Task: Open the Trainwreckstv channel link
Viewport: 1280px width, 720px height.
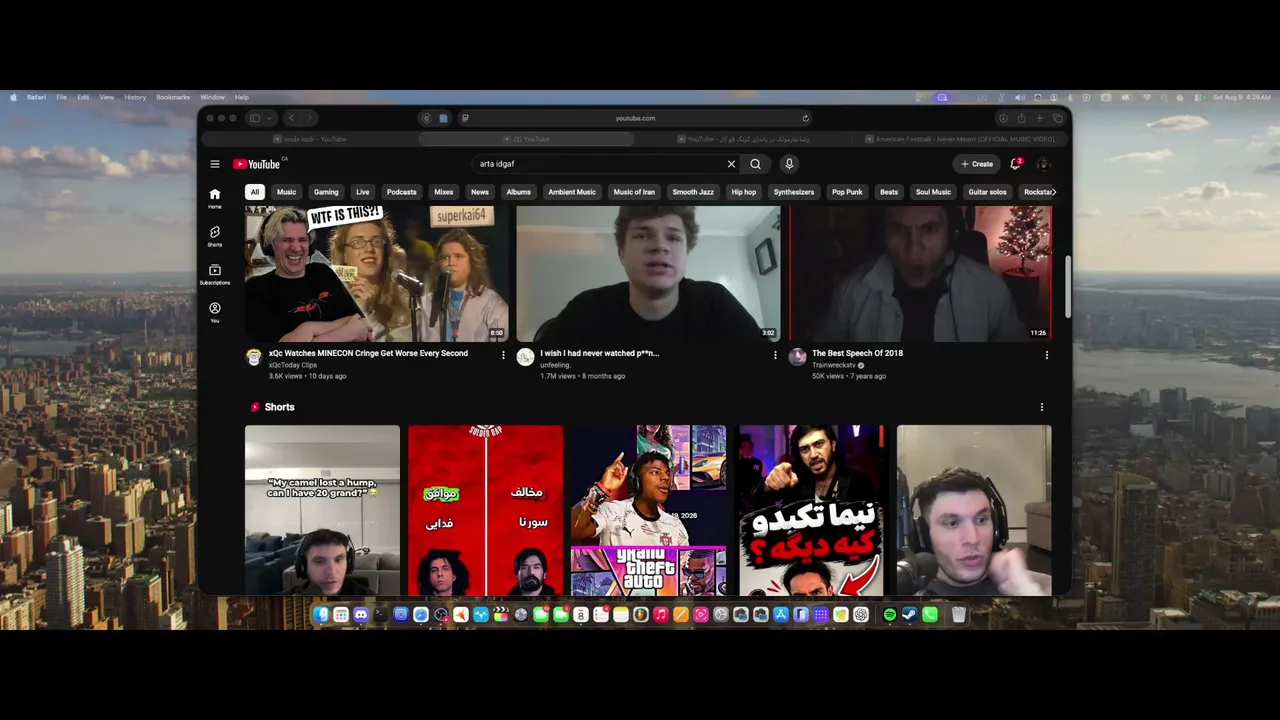Action: [834, 365]
